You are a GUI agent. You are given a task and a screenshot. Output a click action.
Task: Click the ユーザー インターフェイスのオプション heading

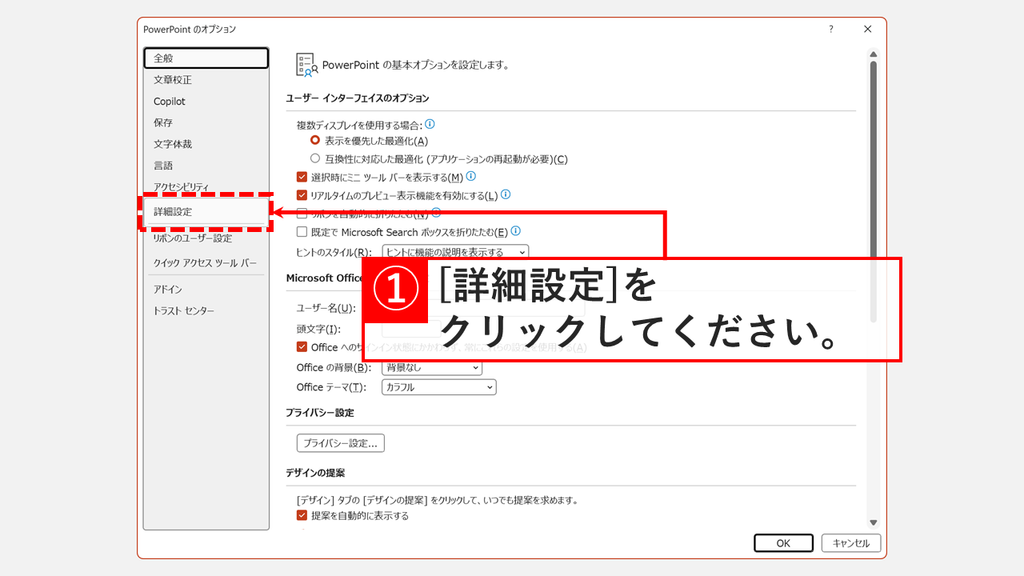click(x=357, y=98)
